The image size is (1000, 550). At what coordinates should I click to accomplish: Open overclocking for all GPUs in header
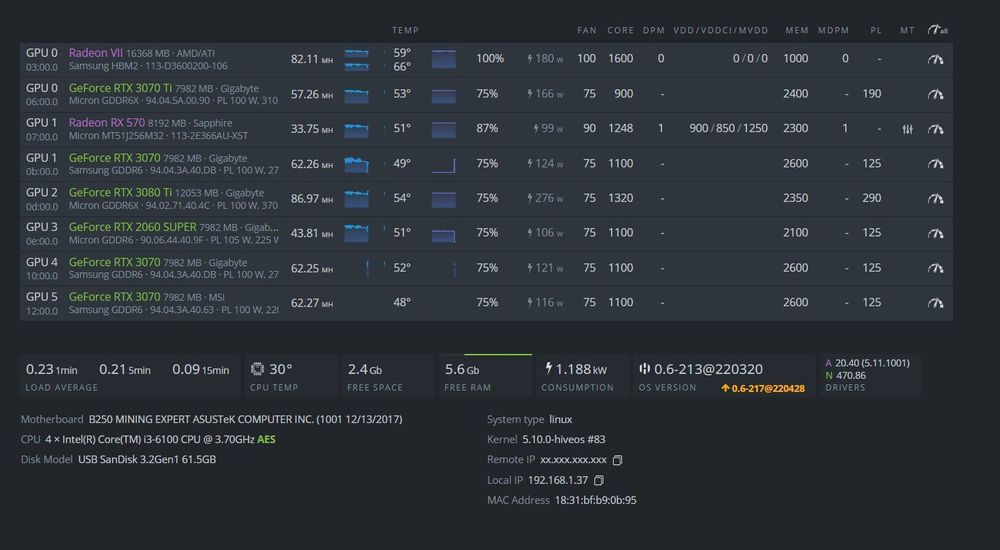pyautogui.click(x=937, y=30)
